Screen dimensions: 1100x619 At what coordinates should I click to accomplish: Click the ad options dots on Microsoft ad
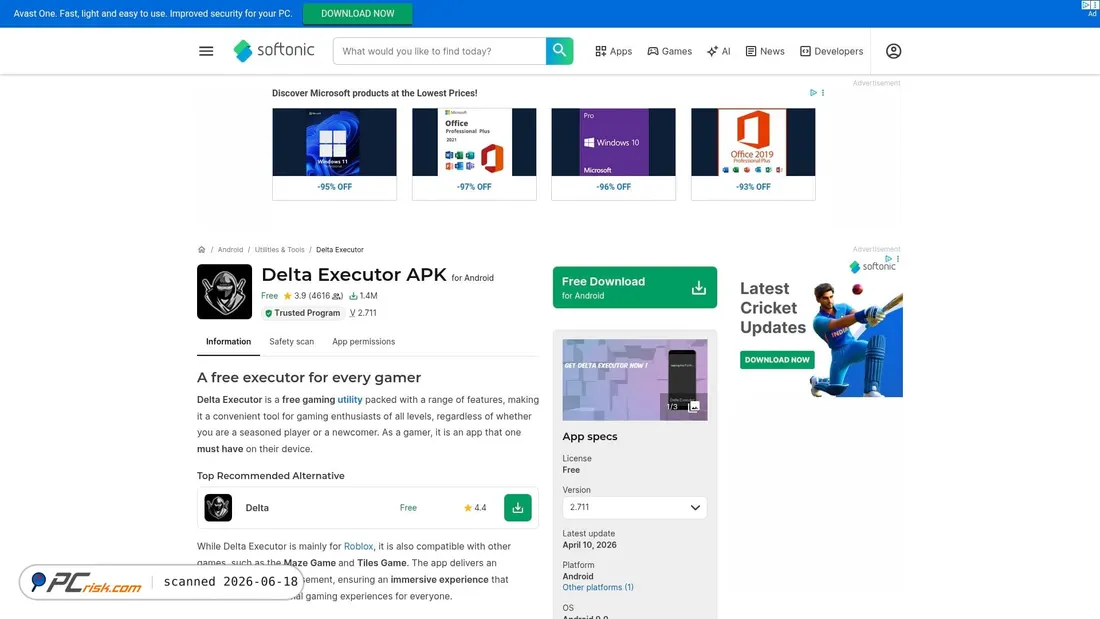[823, 93]
